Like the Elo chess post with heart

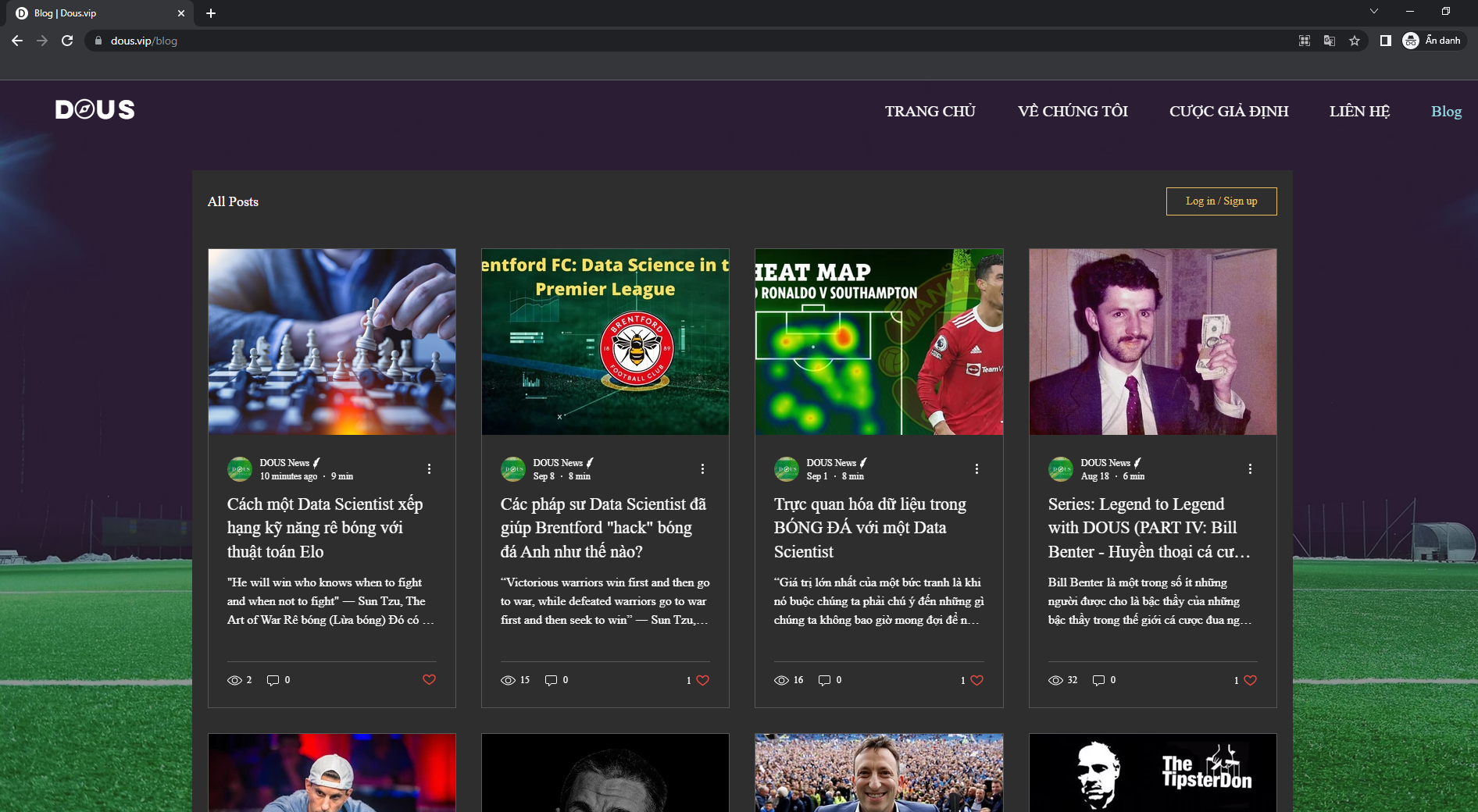tap(429, 680)
